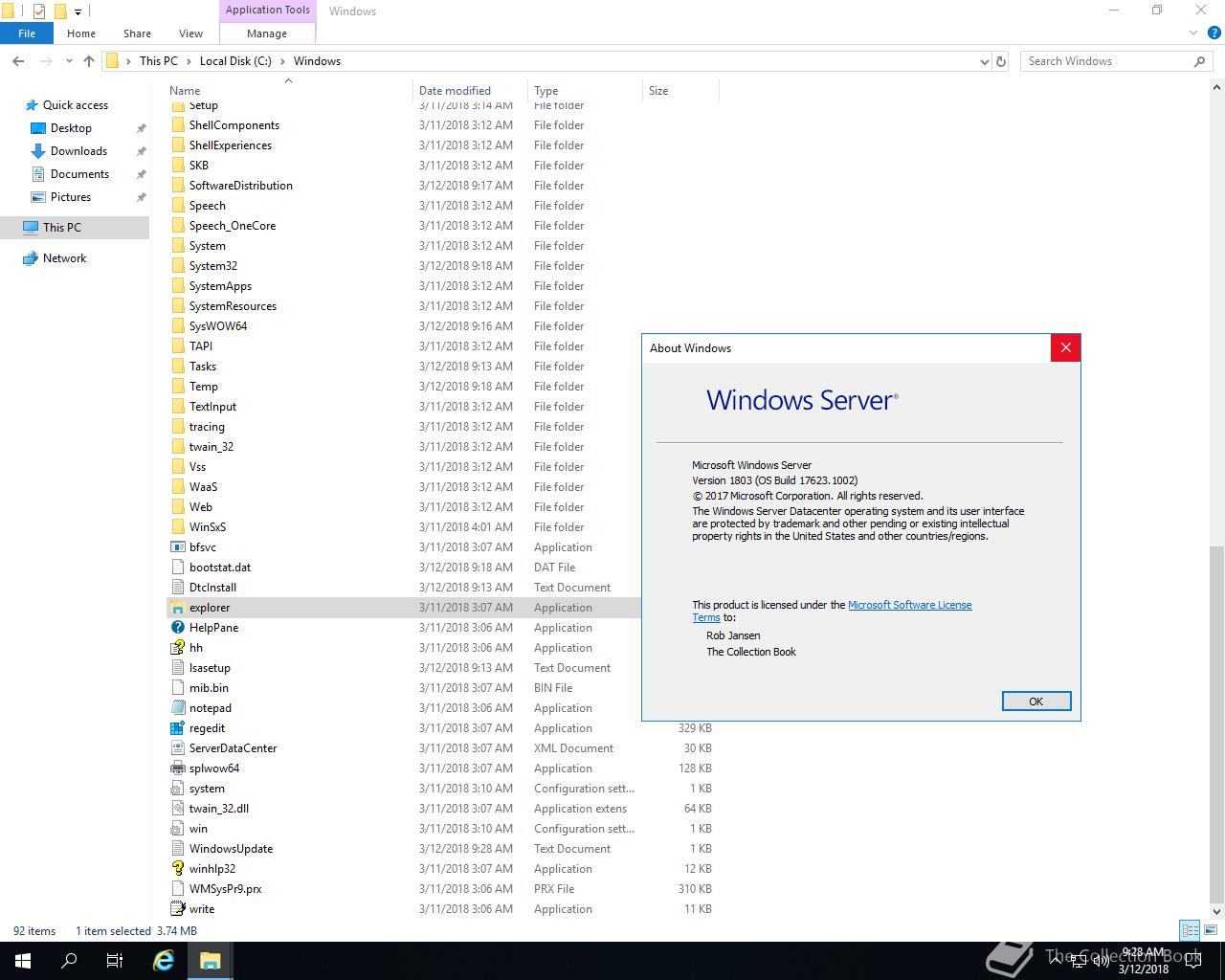Expand the This PC breadcrumb chevron
1225x980 pixels.
[x=189, y=61]
